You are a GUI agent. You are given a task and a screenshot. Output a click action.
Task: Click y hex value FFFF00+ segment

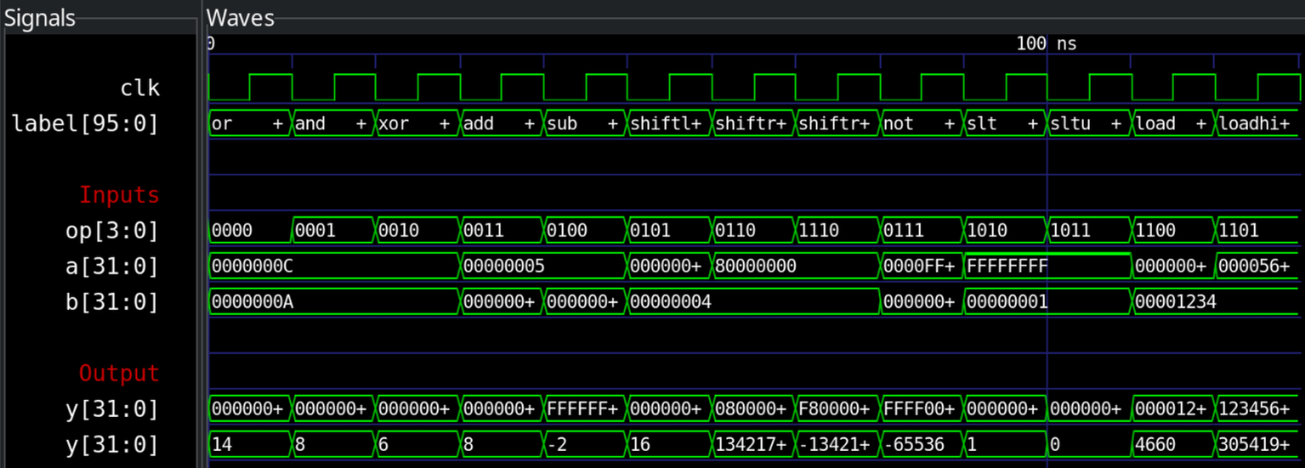click(921, 409)
